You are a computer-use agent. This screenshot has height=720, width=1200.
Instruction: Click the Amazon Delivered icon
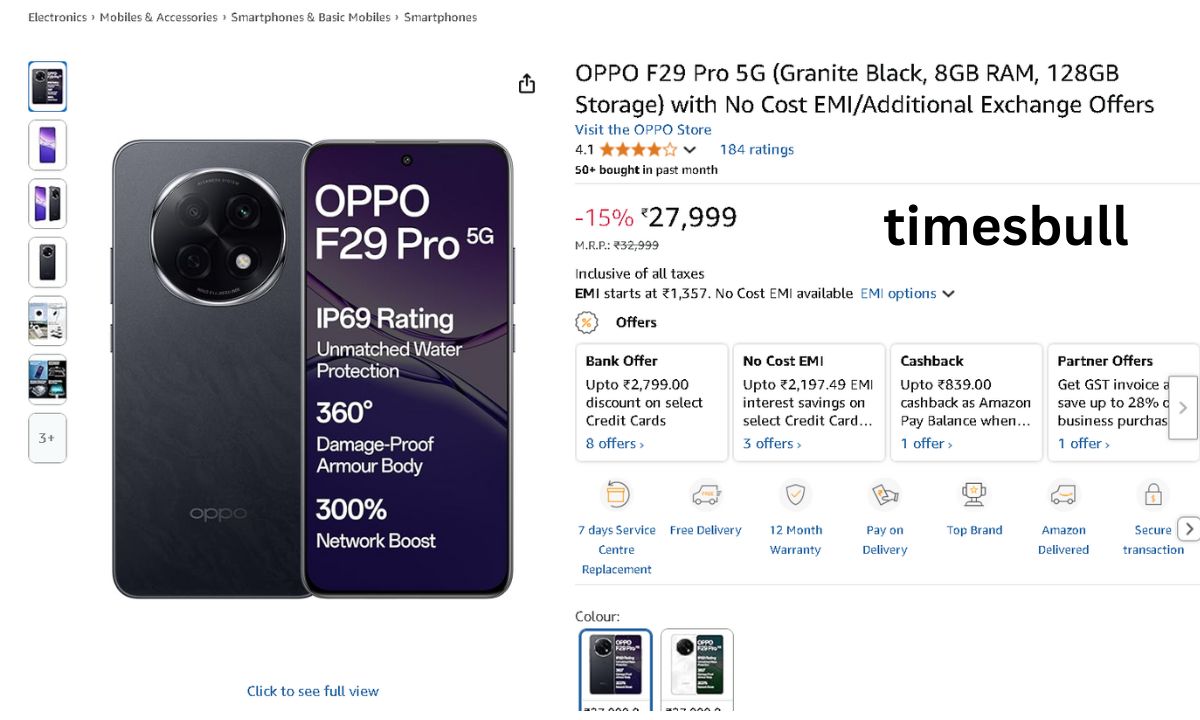(x=1064, y=495)
